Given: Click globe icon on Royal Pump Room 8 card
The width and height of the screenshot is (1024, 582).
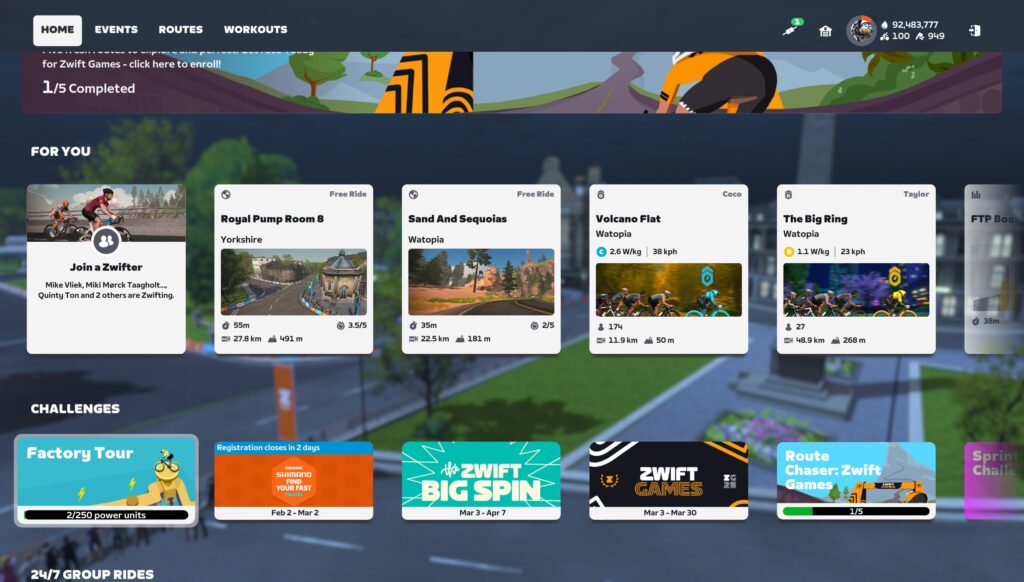Looking at the screenshot, I should [x=226, y=194].
